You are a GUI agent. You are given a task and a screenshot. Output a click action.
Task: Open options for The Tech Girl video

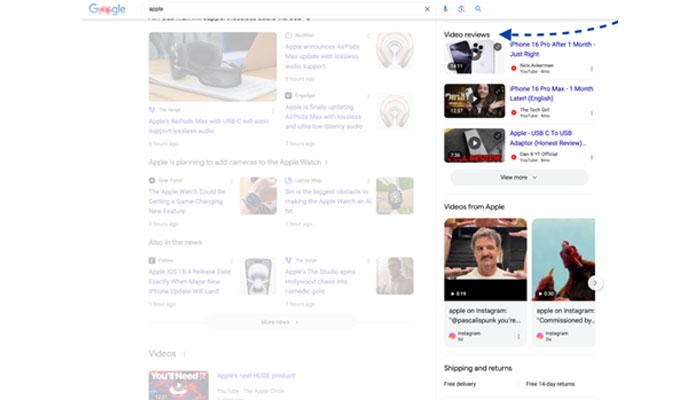[x=591, y=113]
